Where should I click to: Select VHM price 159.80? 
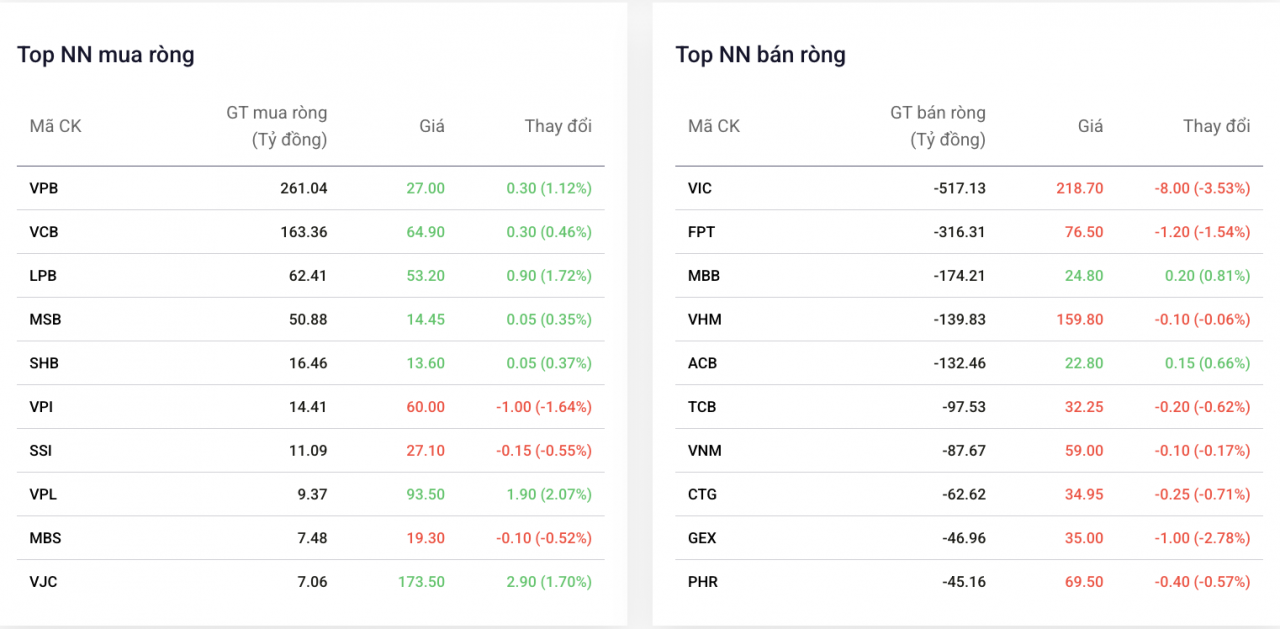pos(1080,320)
